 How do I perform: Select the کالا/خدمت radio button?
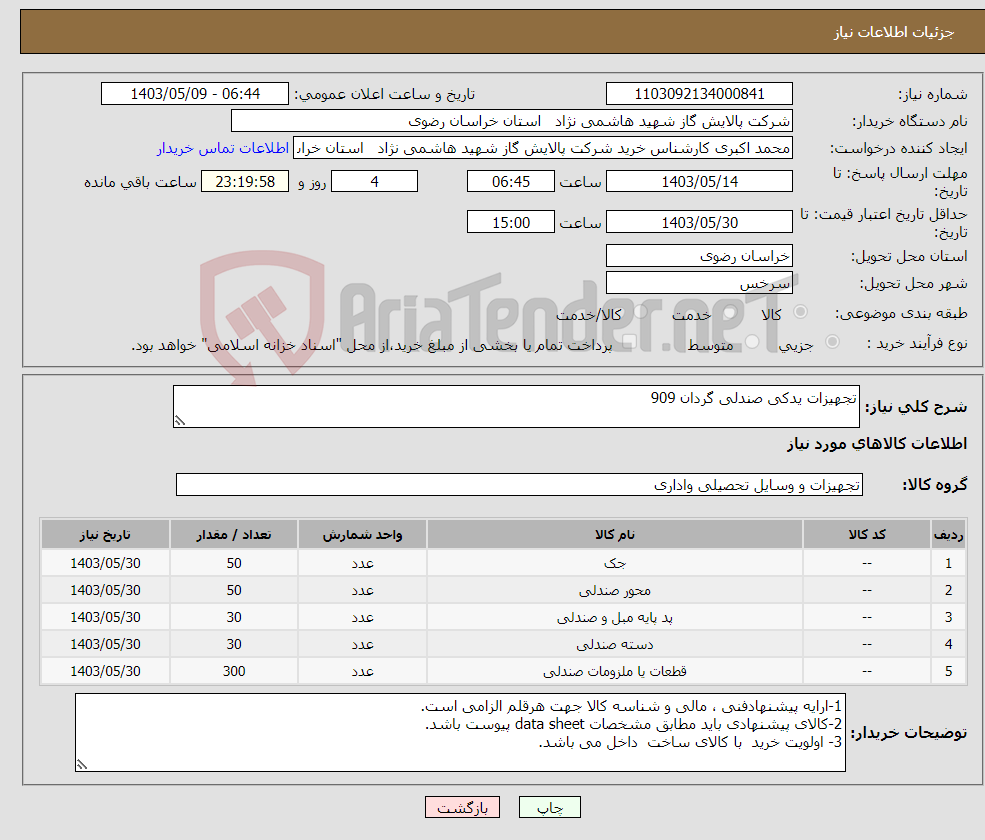pyautogui.click(x=640, y=312)
